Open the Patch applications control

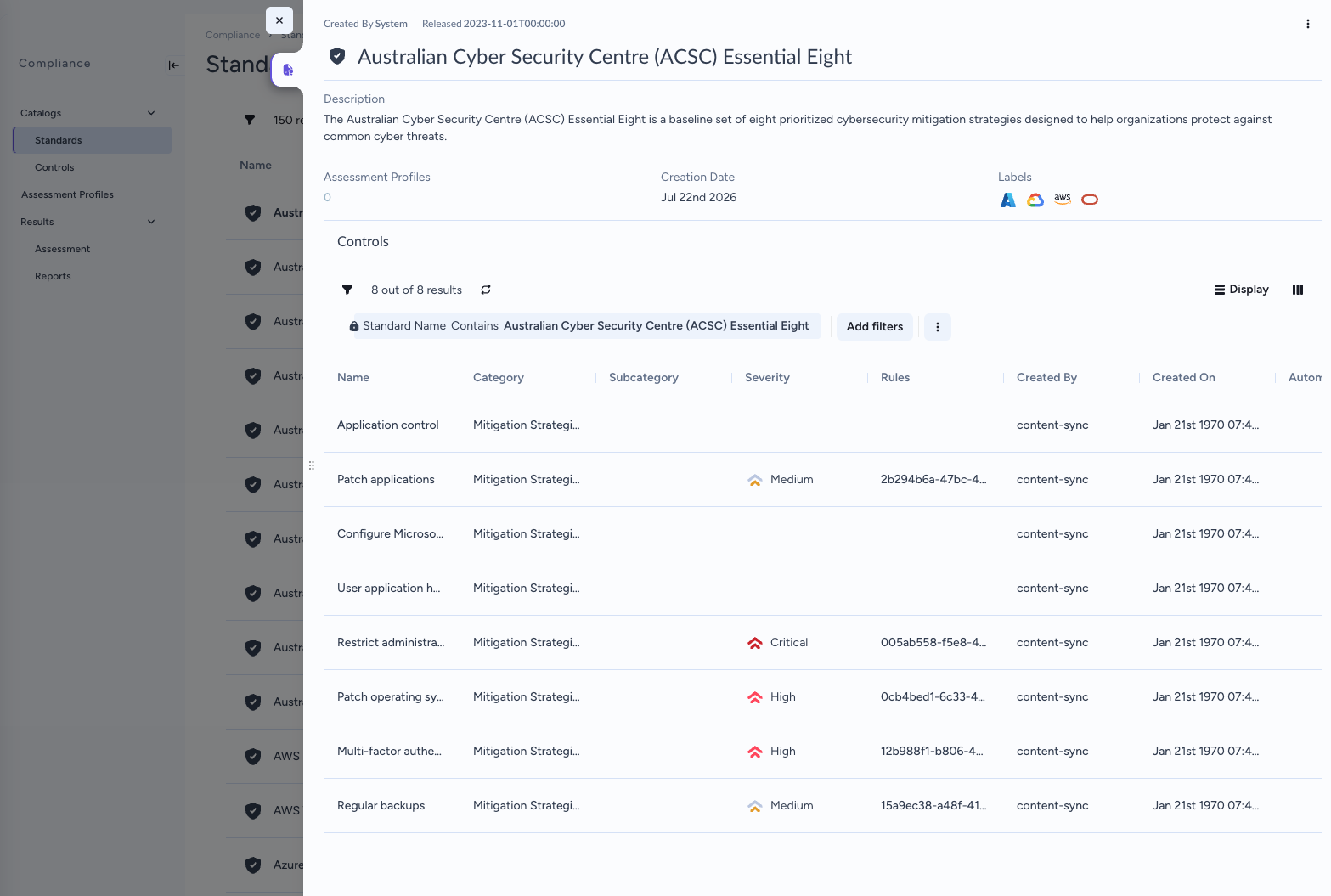tap(386, 480)
